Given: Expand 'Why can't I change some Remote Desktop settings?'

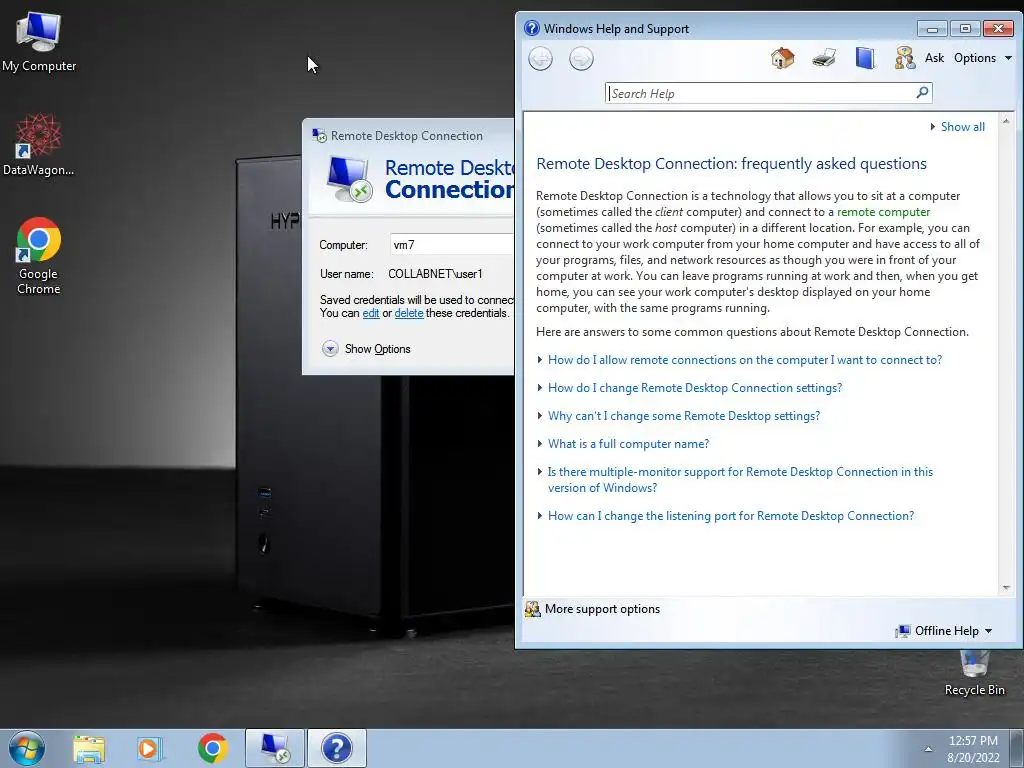Looking at the screenshot, I should [x=684, y=416].
